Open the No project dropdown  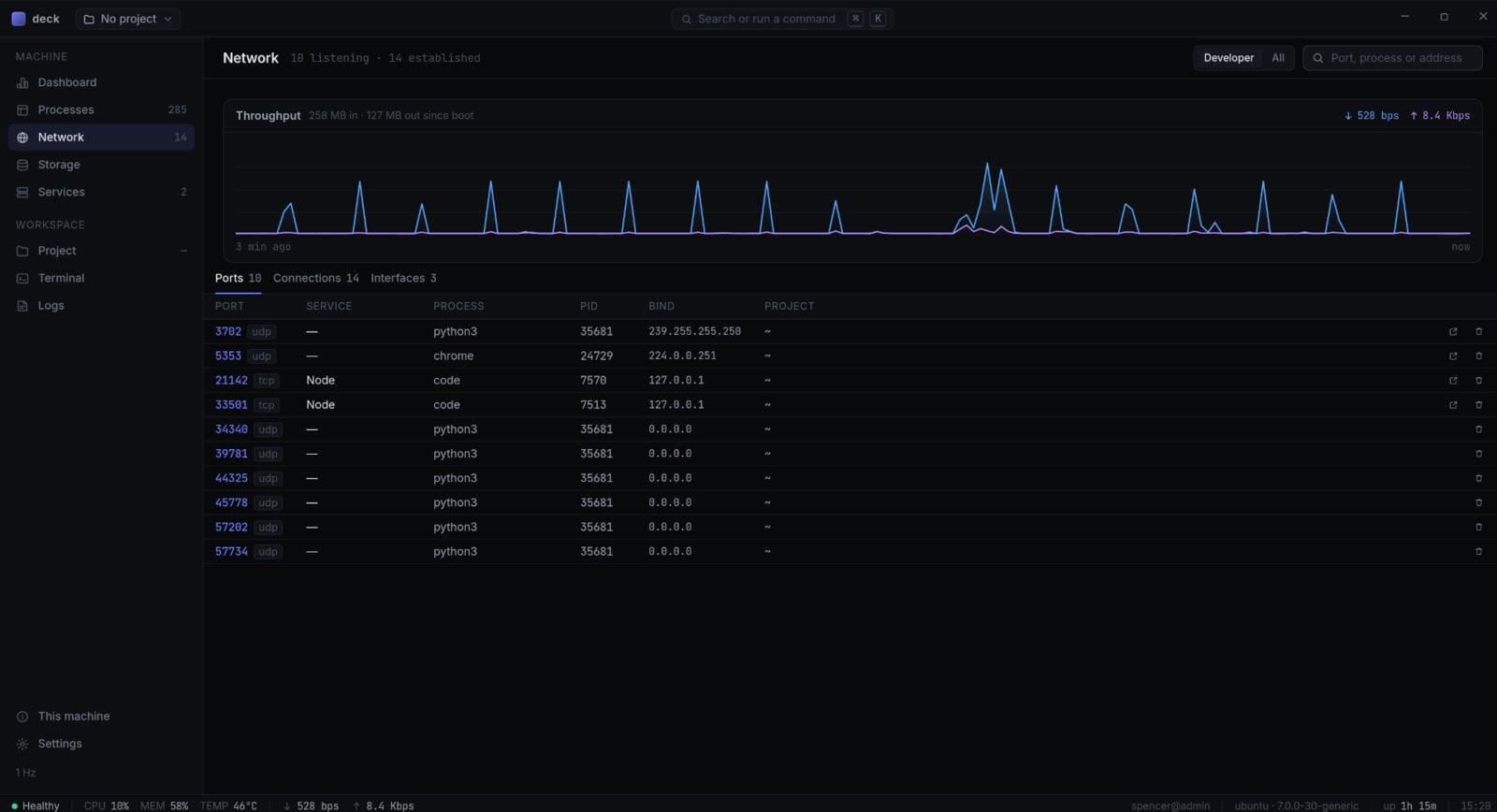click(128, 19)
